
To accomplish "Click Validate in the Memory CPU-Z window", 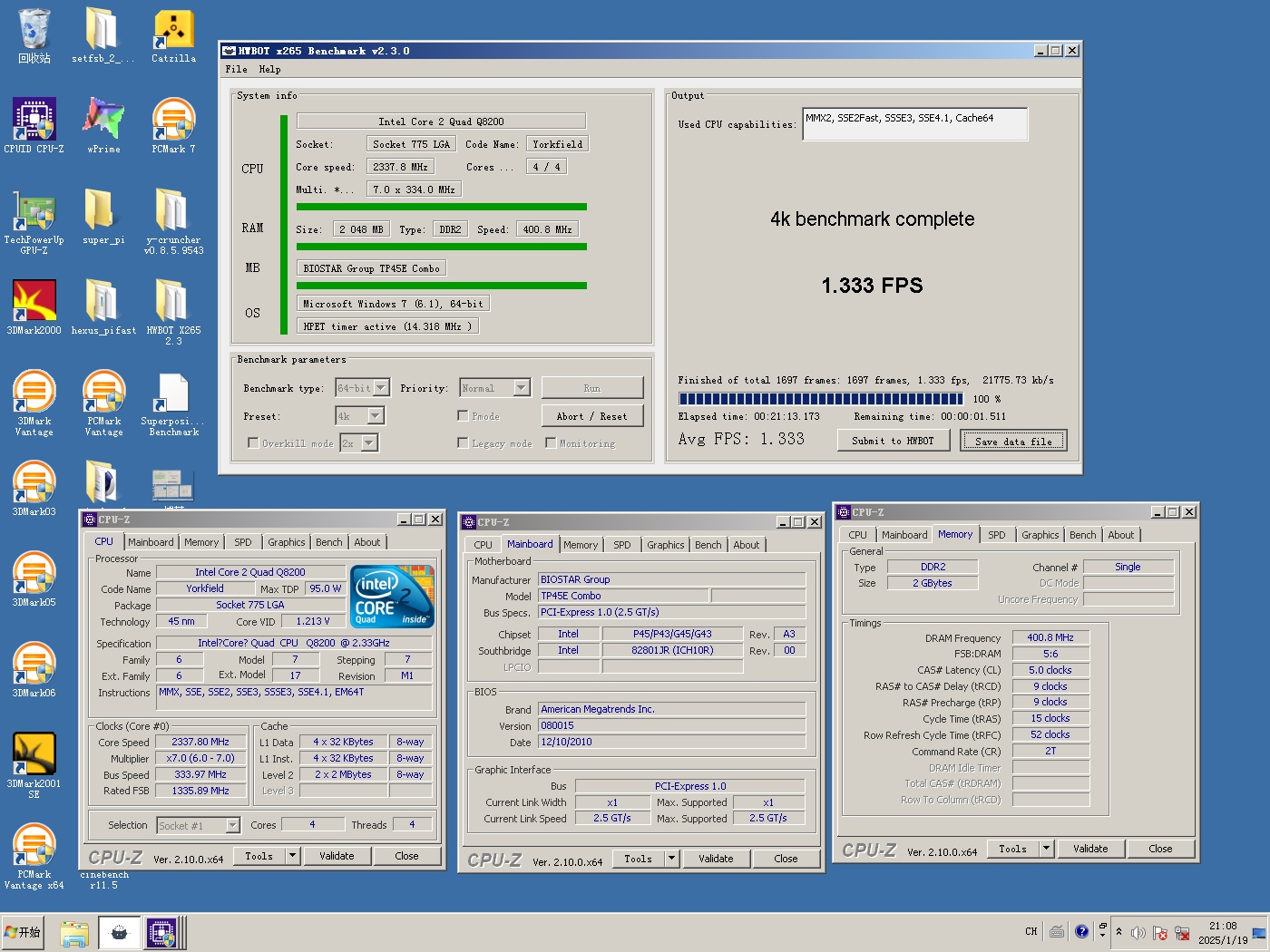I will pos(1090,849).
